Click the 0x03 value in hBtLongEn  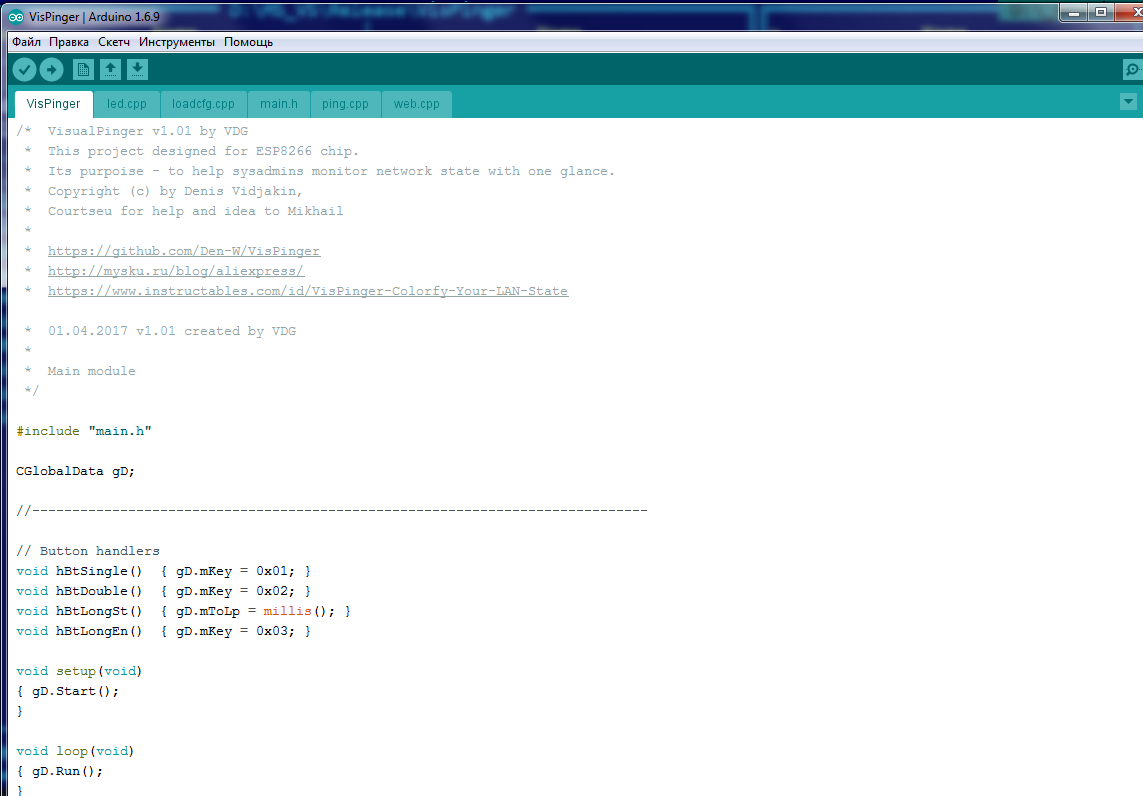pyautogui.click(x=272, y=631)
